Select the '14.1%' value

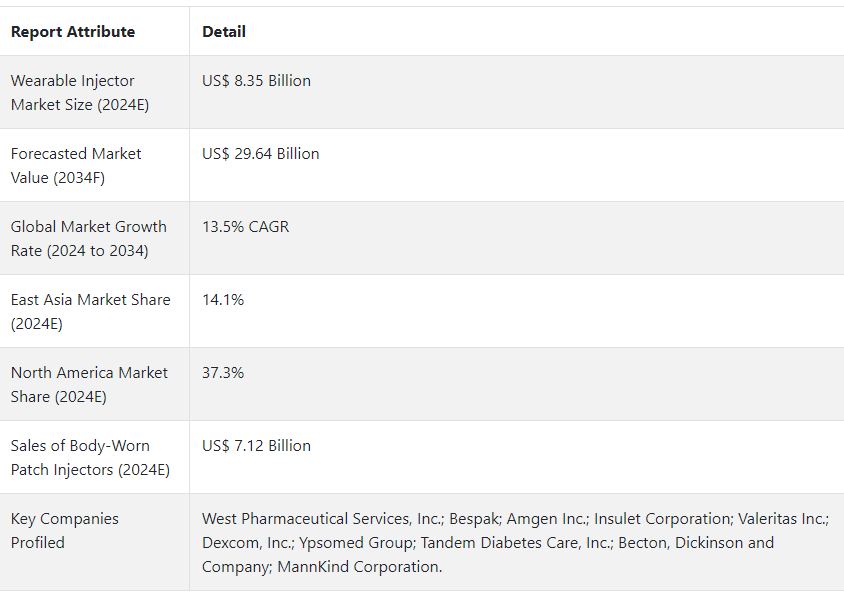click(x=223, y=300)
